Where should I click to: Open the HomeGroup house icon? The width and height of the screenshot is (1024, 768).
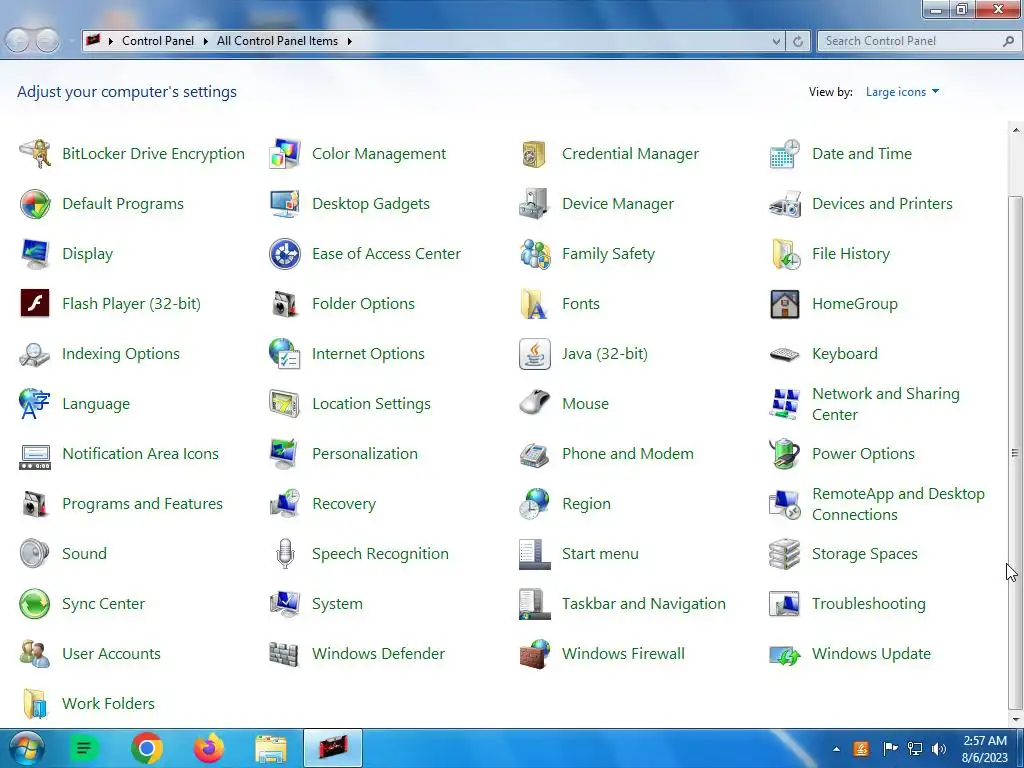point(784,304)
